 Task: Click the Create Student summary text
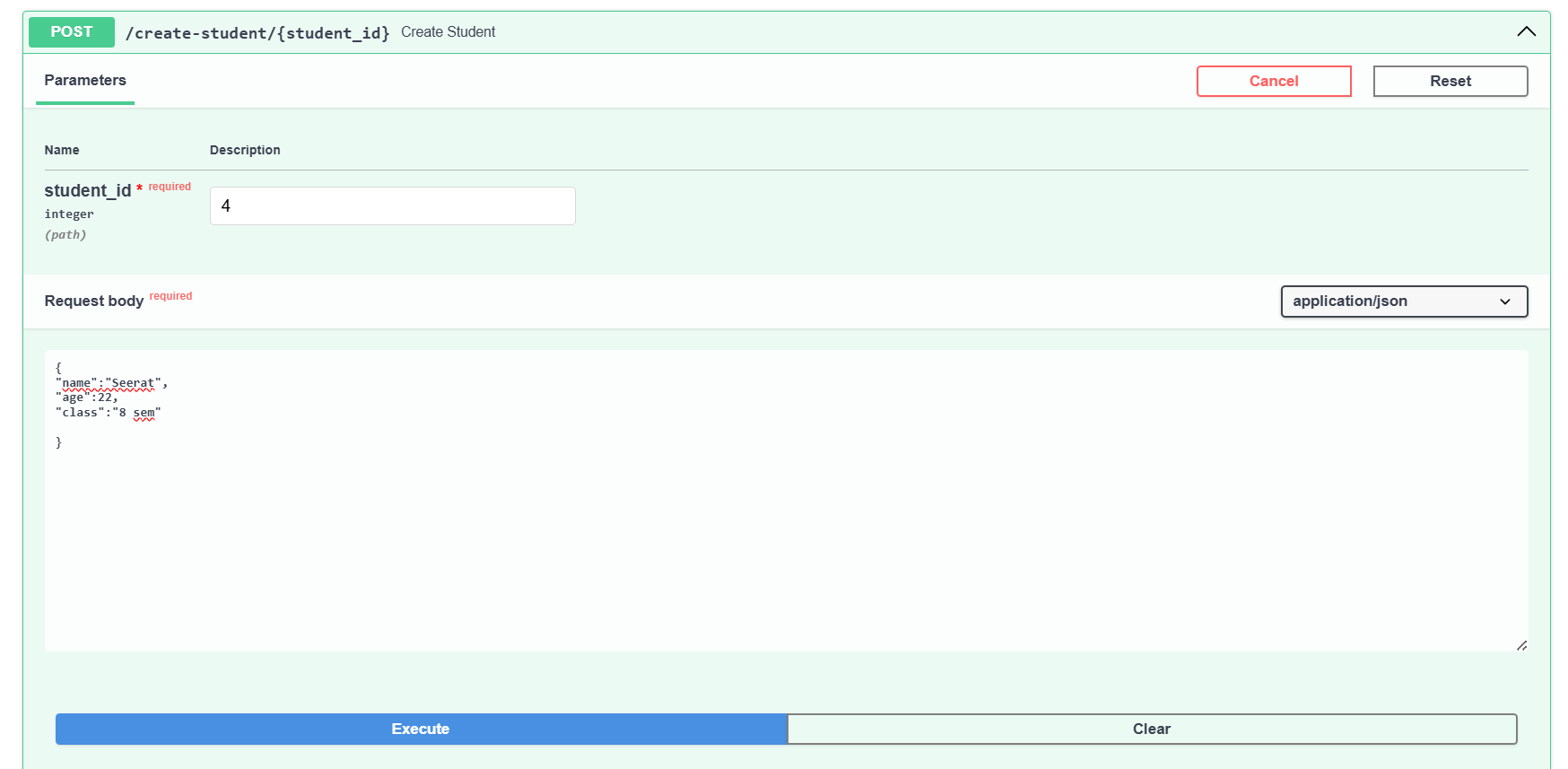point(448,32)
